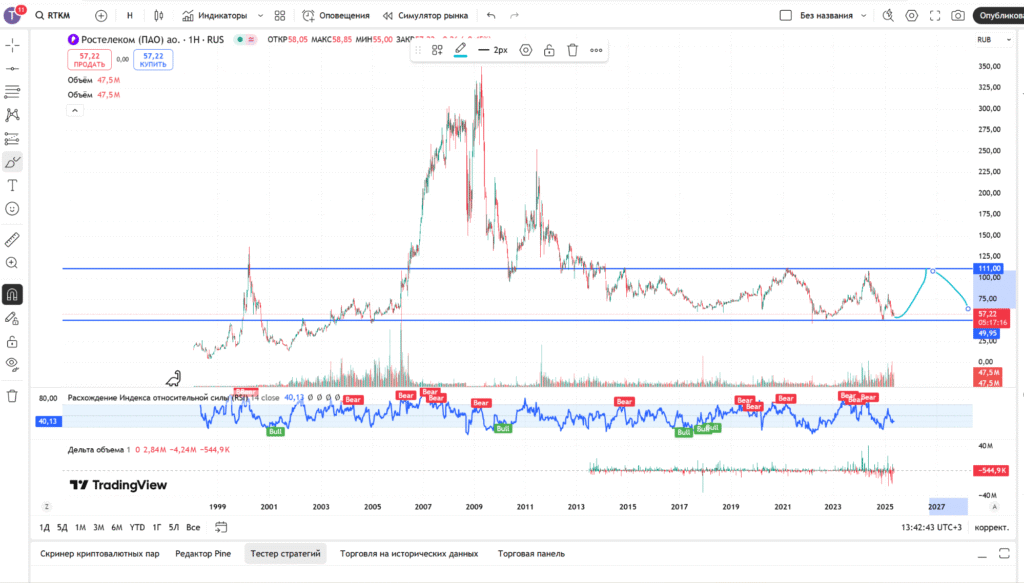1024x583 pixels.
Task: Select the YTD time range
Action: [137, 528]
